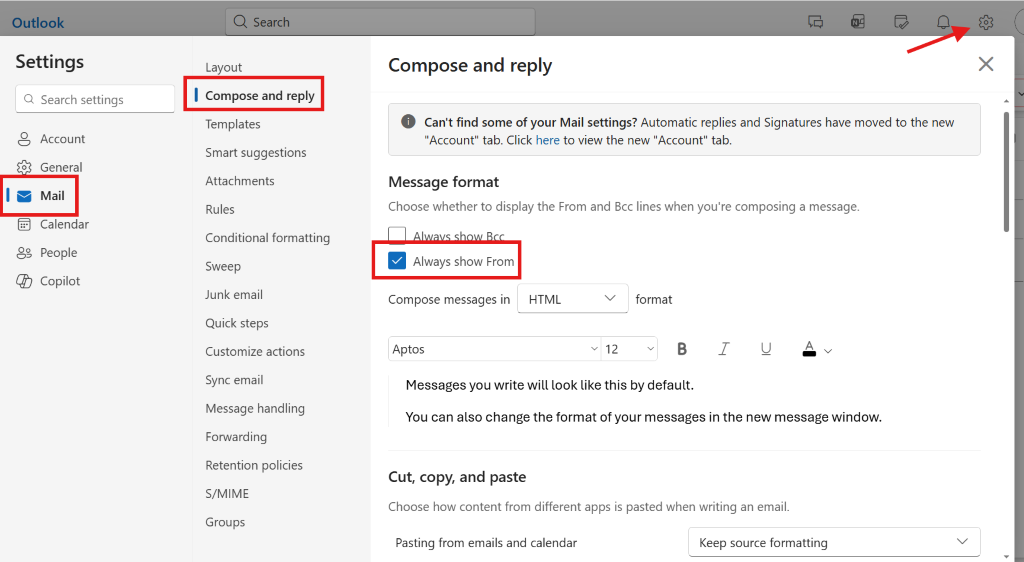1024x562 pixels.
Task: Click the People contacts icon
Action: click(x=24, y=253)
